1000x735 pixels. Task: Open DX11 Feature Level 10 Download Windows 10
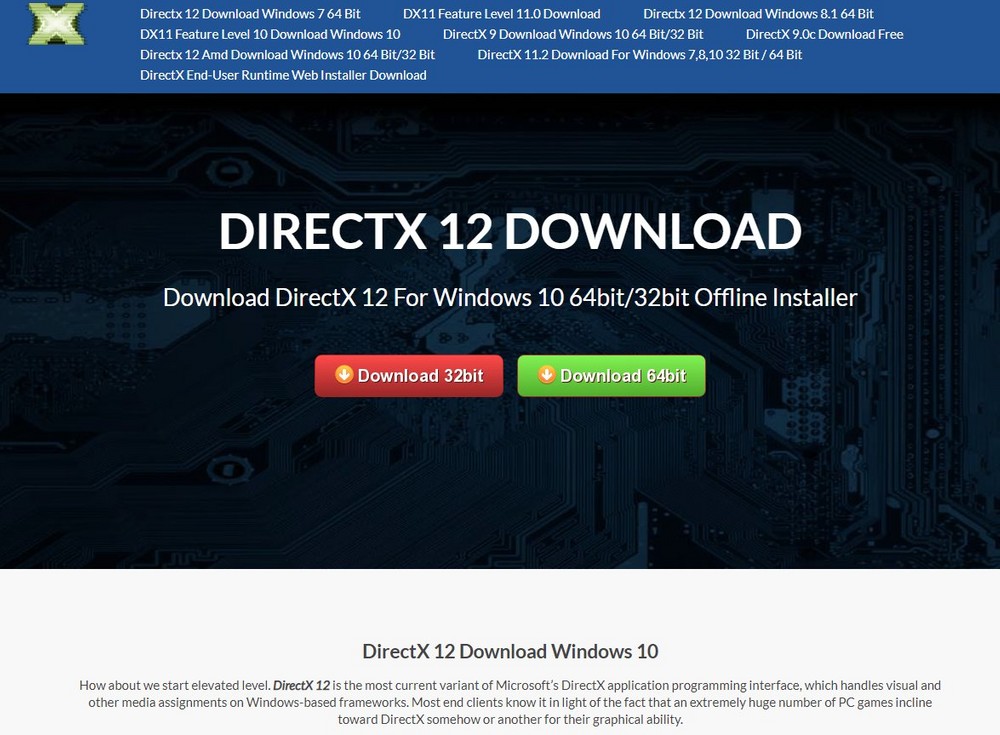pos(270,34)
